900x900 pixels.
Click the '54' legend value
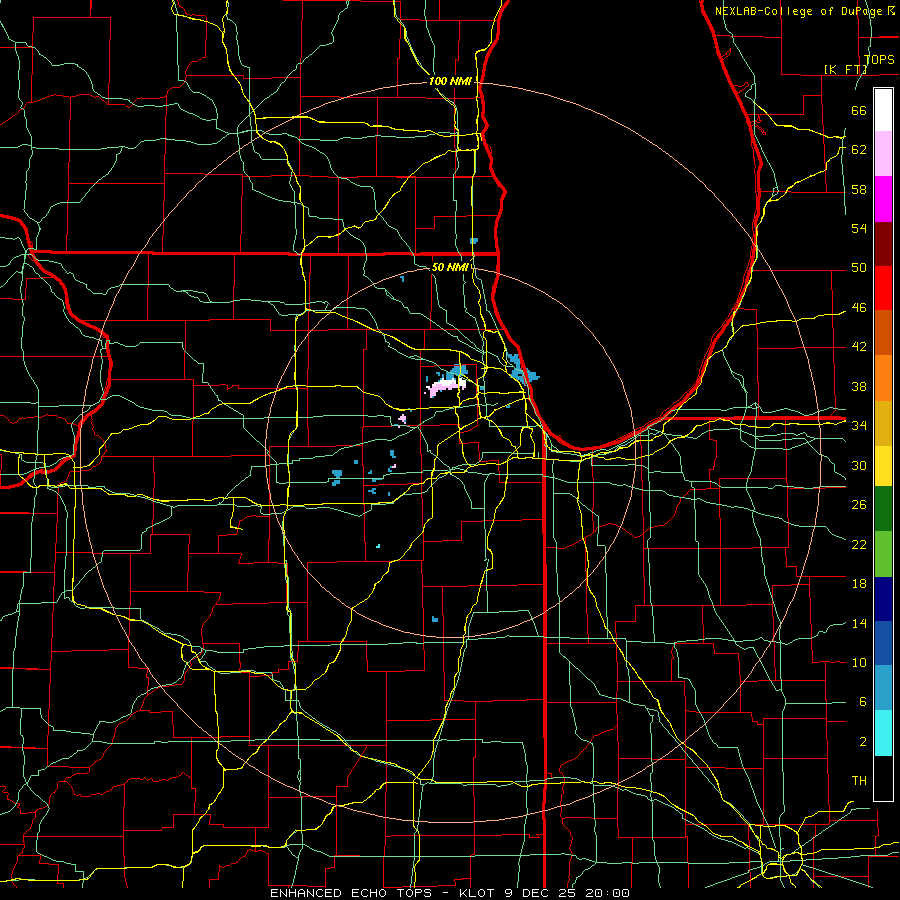(859, 228)
